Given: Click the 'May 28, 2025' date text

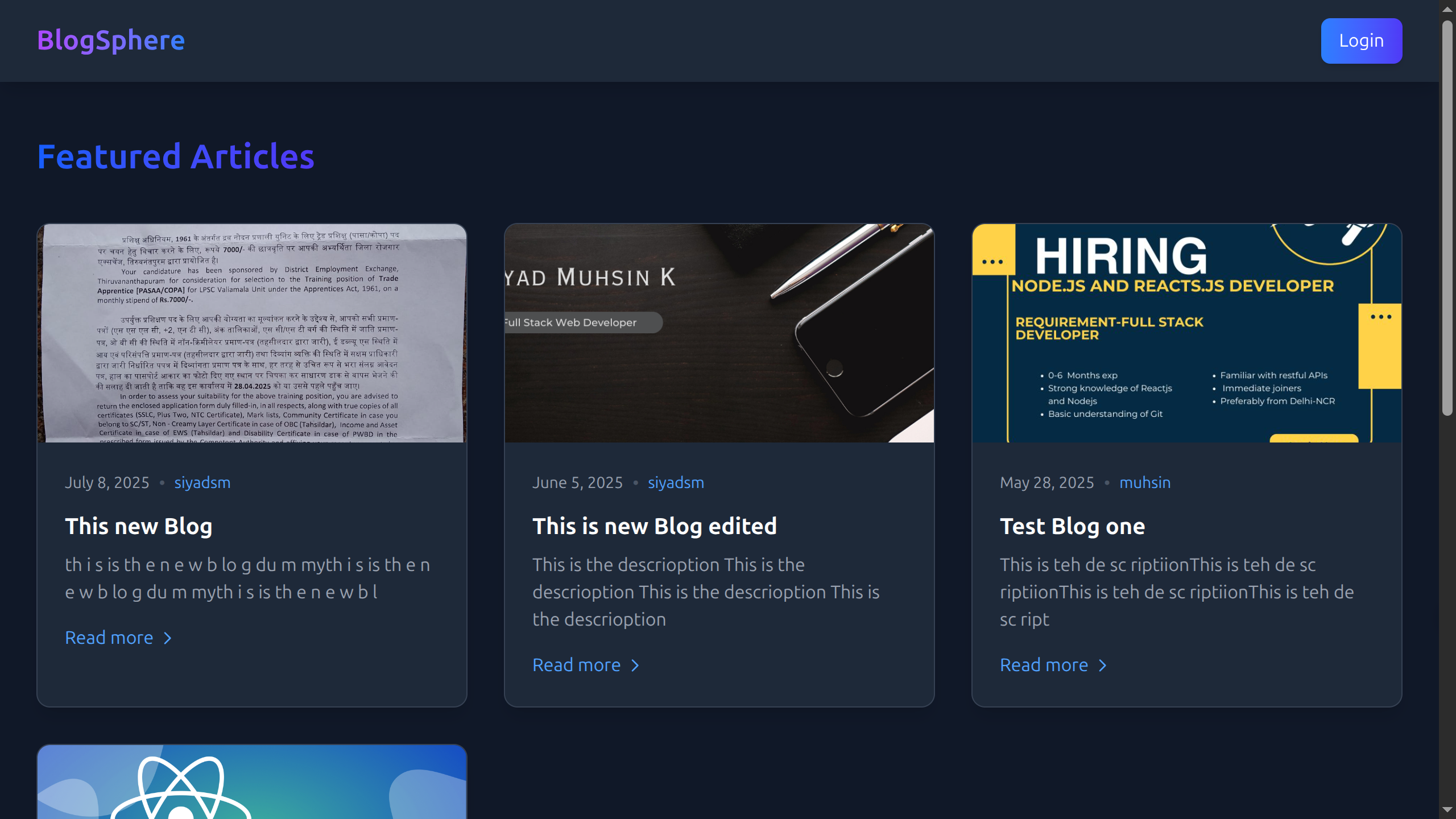Looking at the screenshot, I should pos(1047,482).
